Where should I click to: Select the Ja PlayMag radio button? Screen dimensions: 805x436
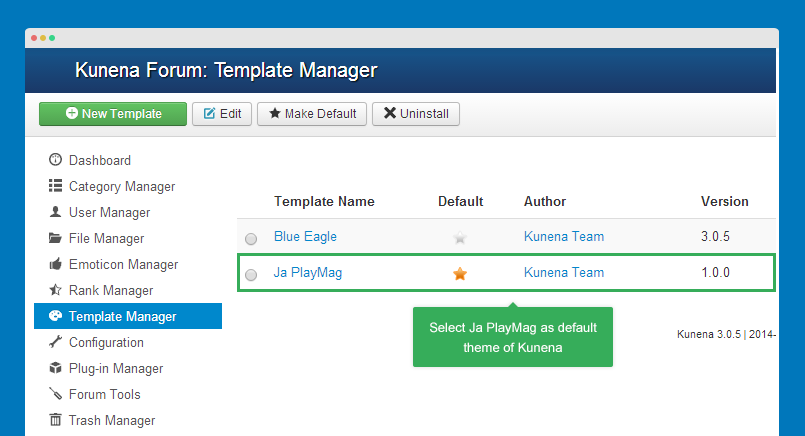click(x=251, y=275)
